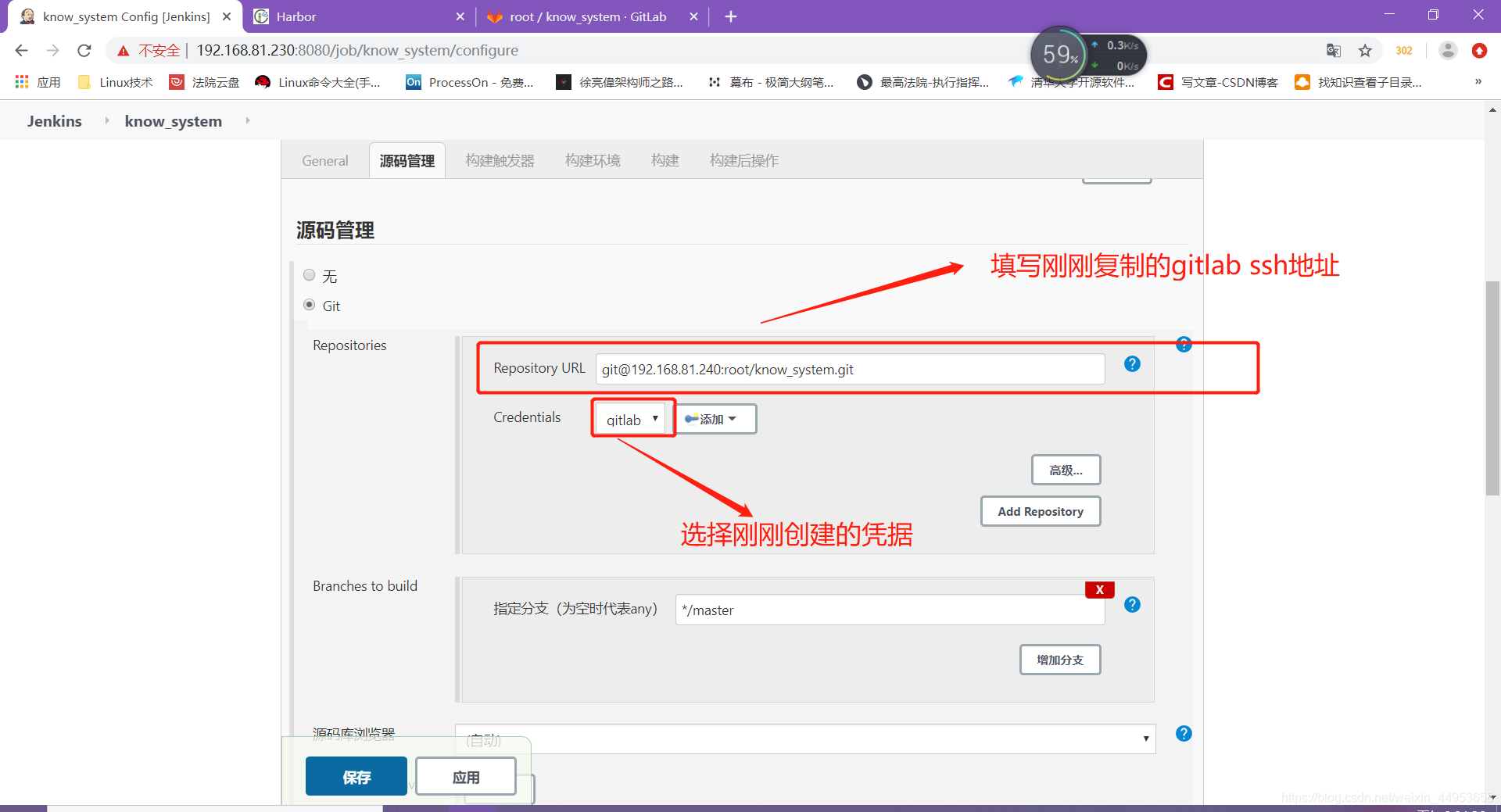Screen dimensions: 1501x812
Task: Click the browser forward arrow
Action: pyautogui.click(x=52, y=51)
